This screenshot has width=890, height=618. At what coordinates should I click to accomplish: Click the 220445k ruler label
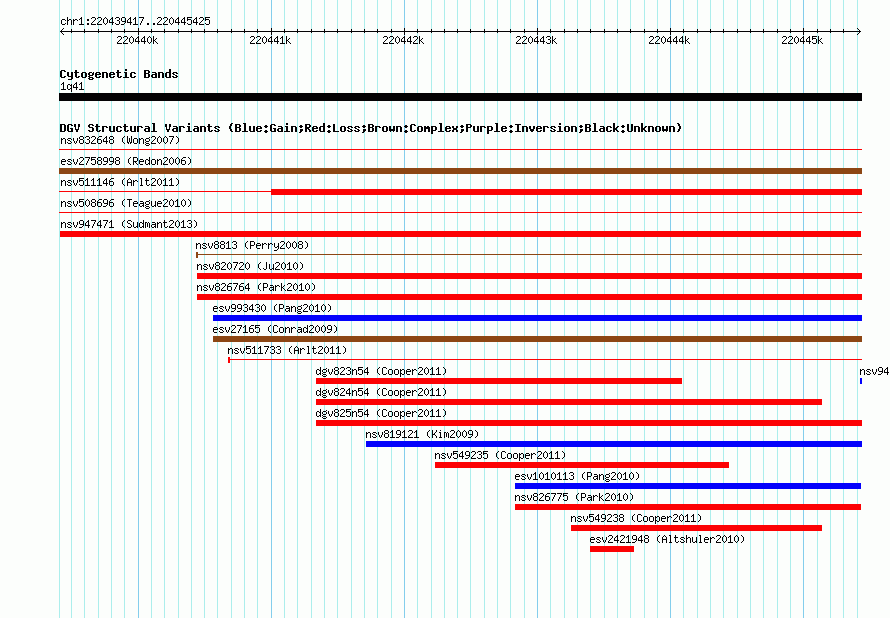point(802,40)
